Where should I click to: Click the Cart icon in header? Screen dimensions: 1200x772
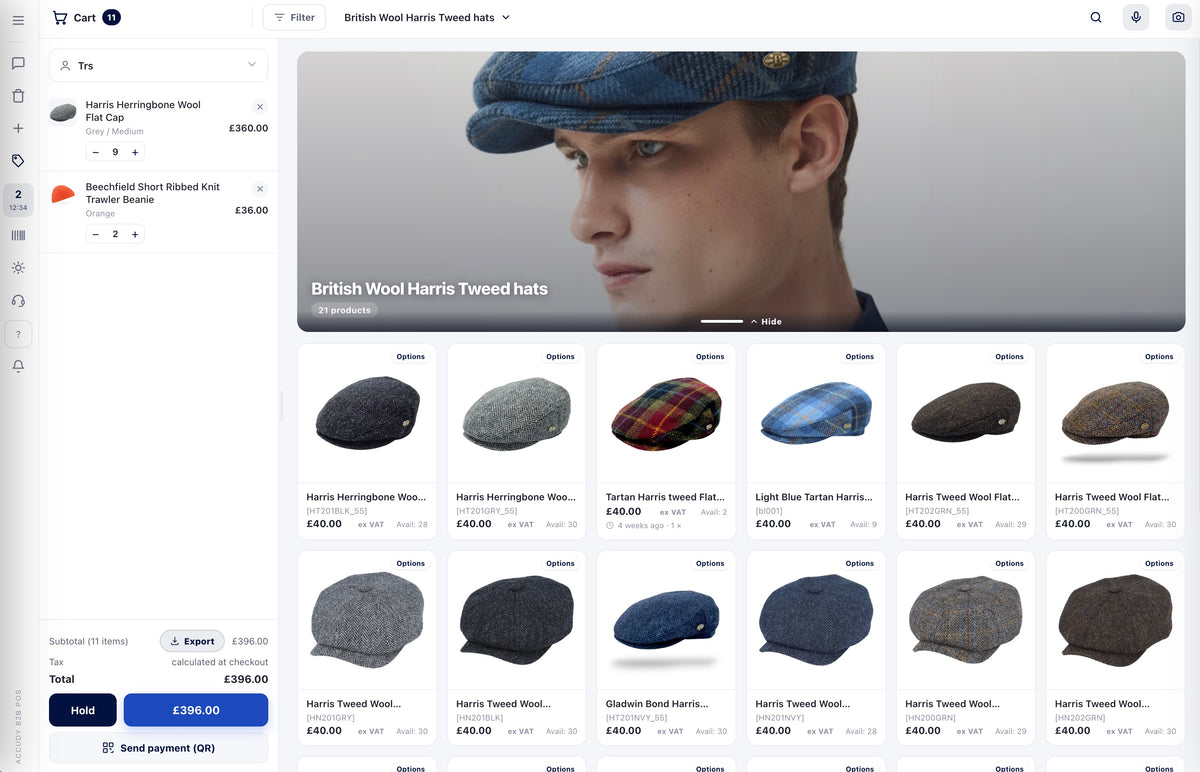tap(60, 17)
